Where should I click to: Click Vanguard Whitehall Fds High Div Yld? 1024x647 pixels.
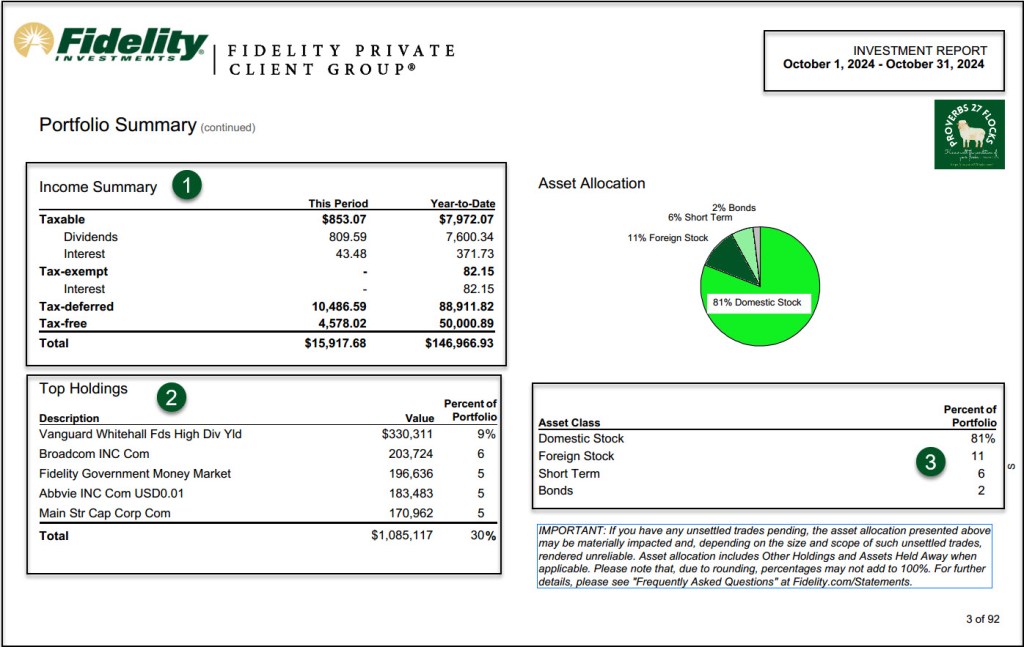click(140, 434)
